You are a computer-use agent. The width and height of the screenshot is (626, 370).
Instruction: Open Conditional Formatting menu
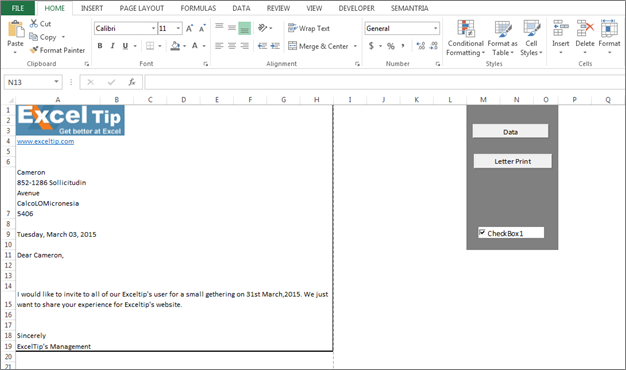[x=466, y=38]
